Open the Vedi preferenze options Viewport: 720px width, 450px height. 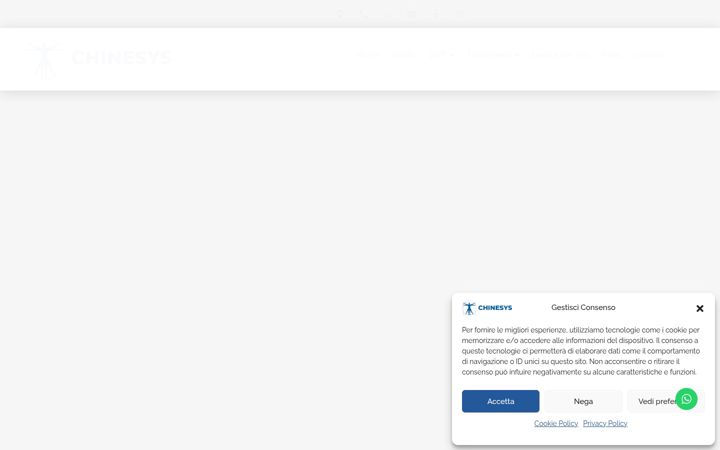(x=658, y=401)
